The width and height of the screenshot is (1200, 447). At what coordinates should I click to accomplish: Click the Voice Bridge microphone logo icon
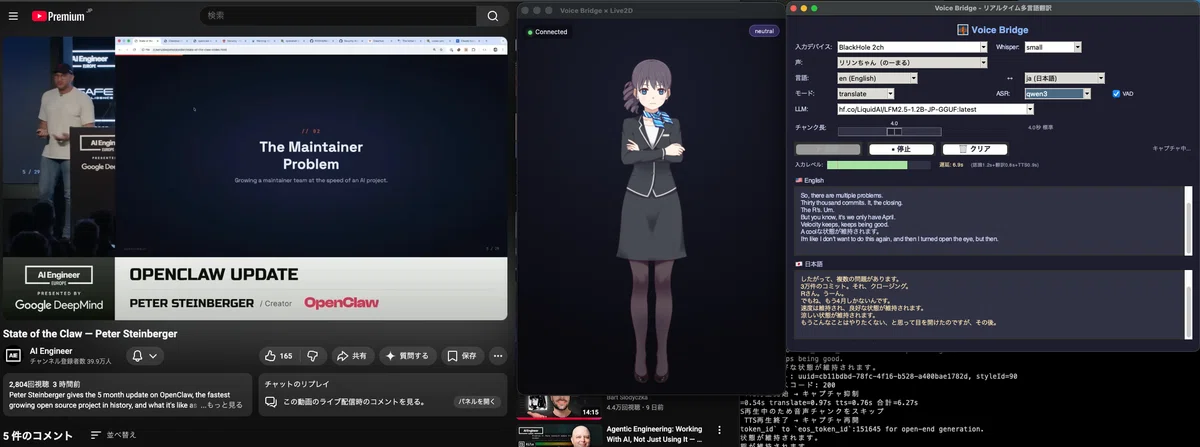[962, 29]
